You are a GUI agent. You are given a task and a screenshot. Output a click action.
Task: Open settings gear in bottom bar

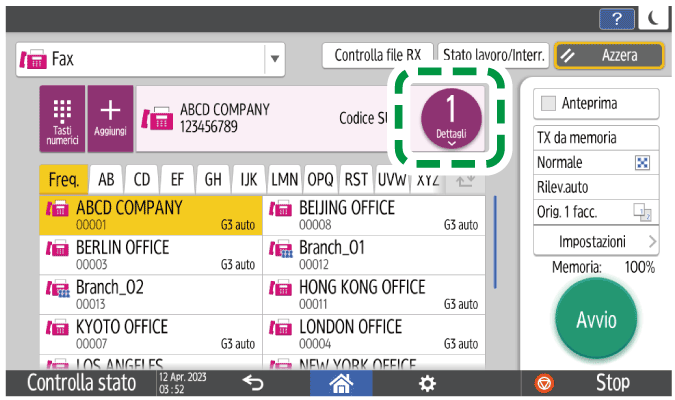click(x=427, y=383)
